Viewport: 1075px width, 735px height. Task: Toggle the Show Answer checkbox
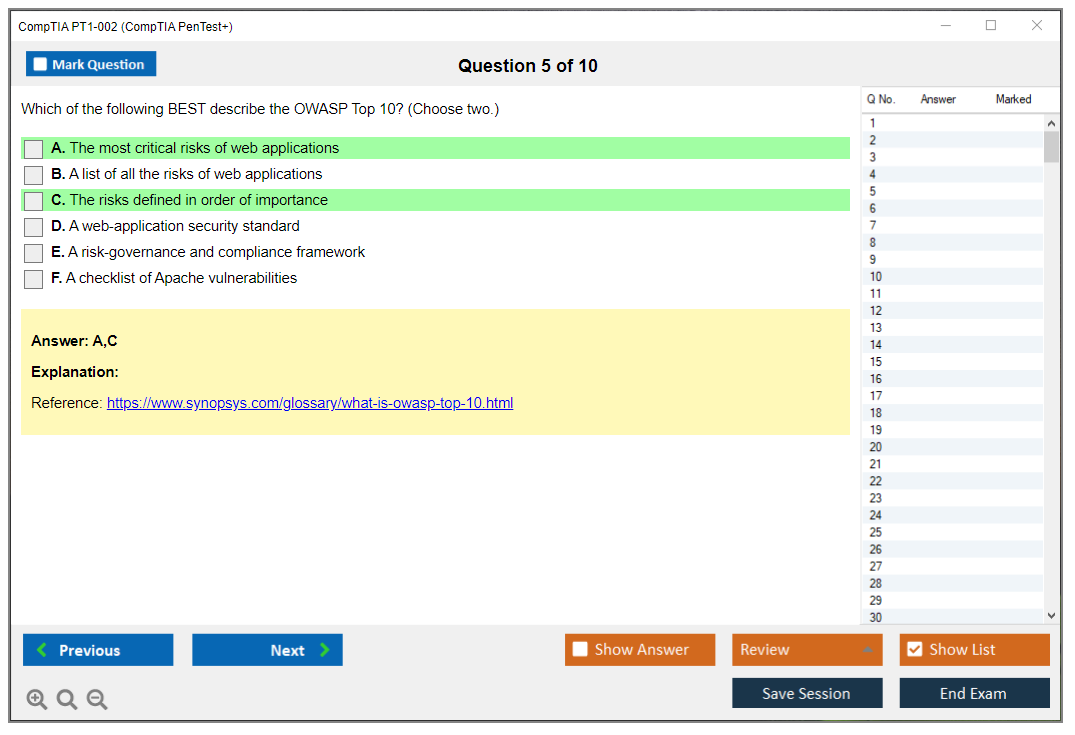(x=581, y=650)
